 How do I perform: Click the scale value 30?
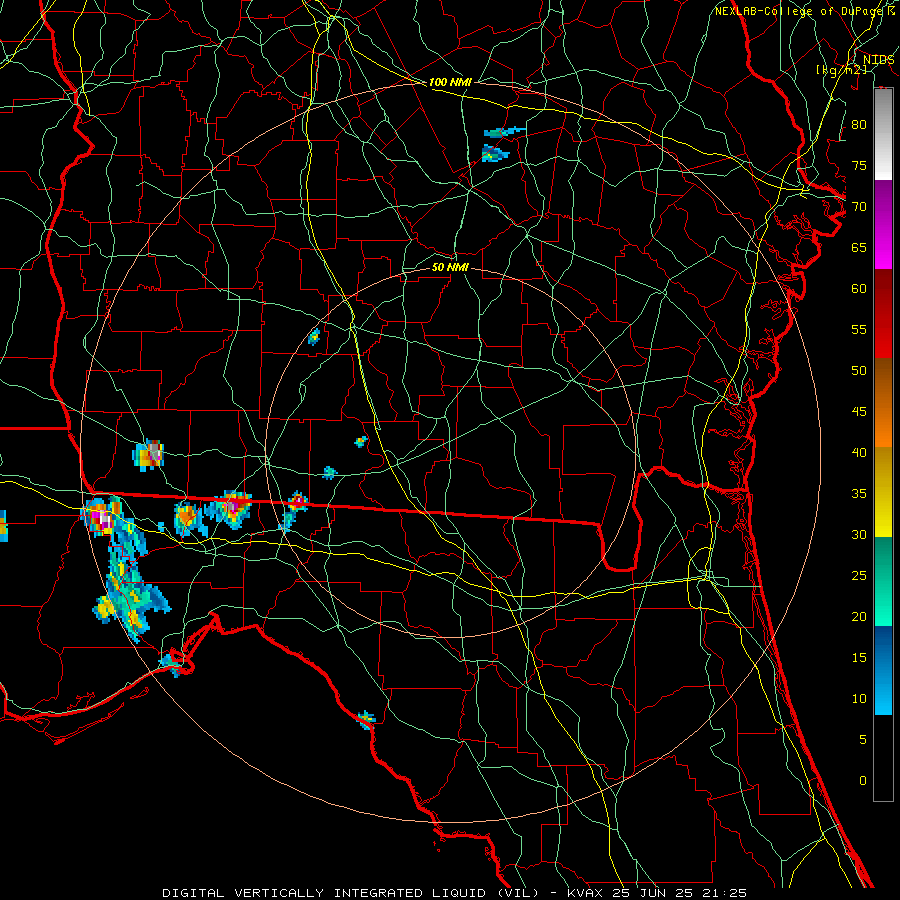point(859,534)
